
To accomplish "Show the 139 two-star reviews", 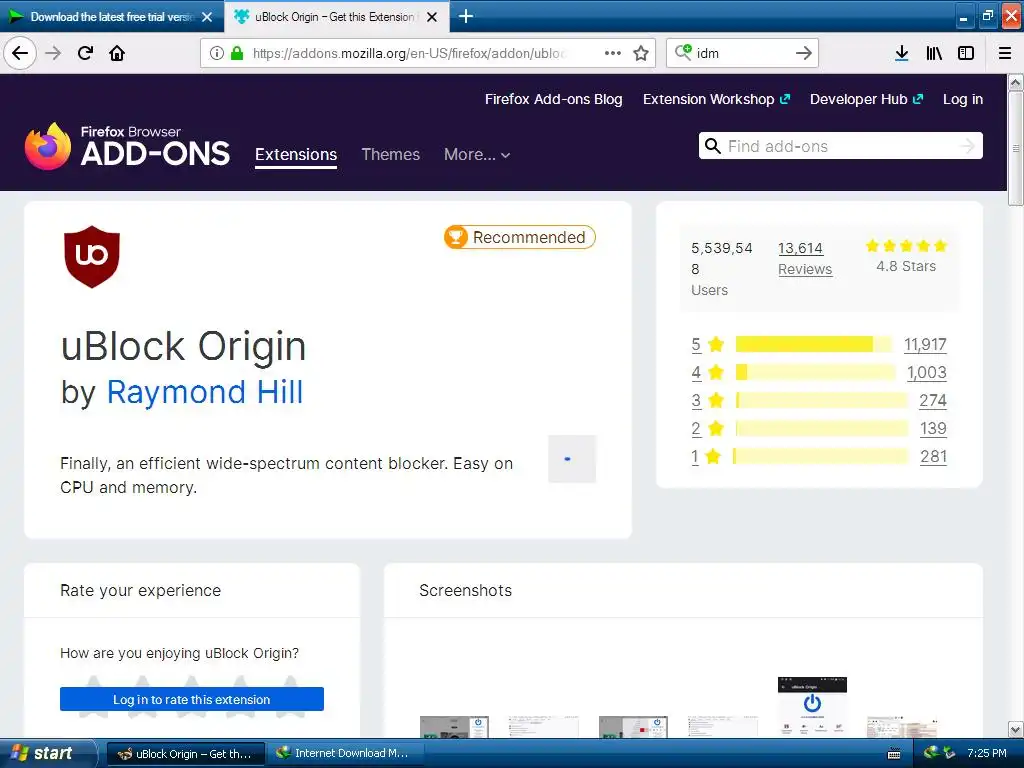I will (933, 428).
